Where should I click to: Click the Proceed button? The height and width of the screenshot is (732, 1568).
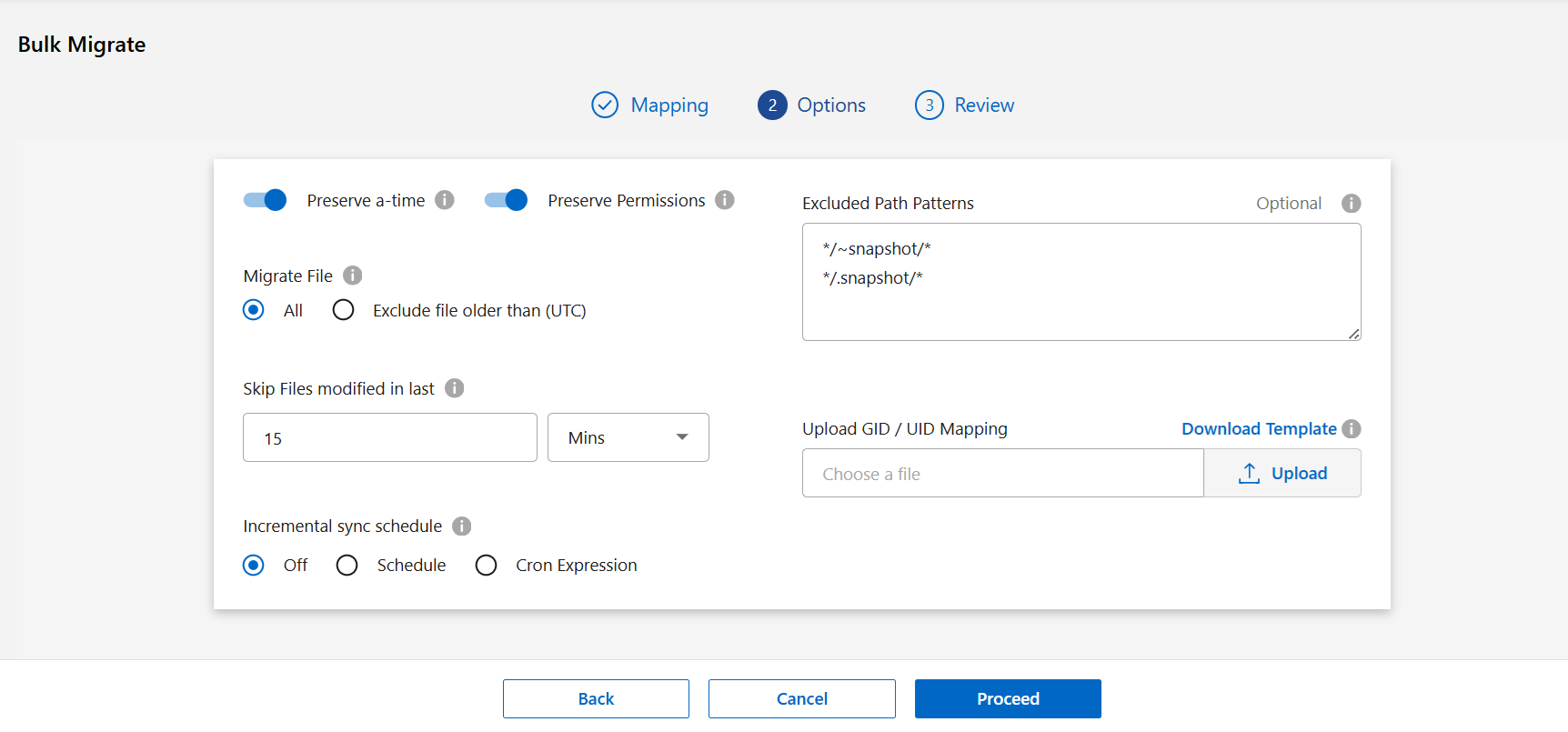[x=1008, y=698]
